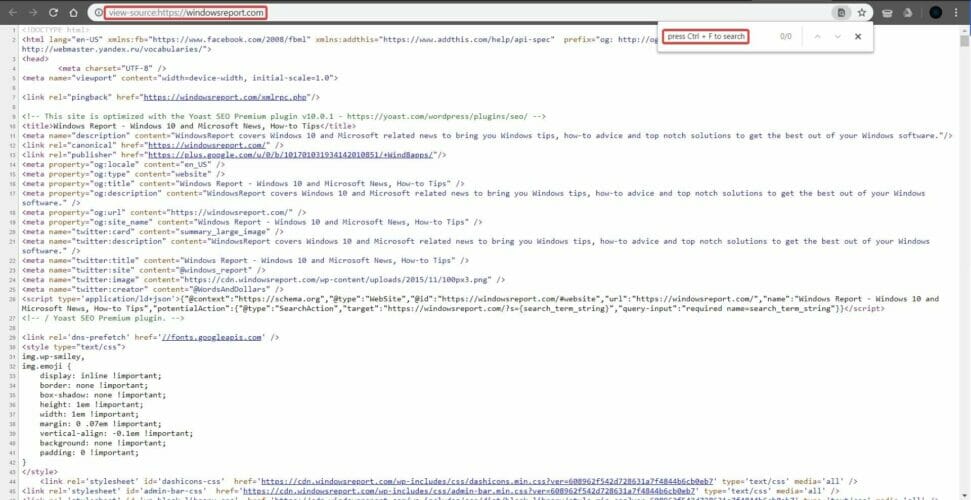Reload the page with the refresh icon
The width and height of the screenshot is (971, 500).
pyautogui.click(x=53, y=12)
